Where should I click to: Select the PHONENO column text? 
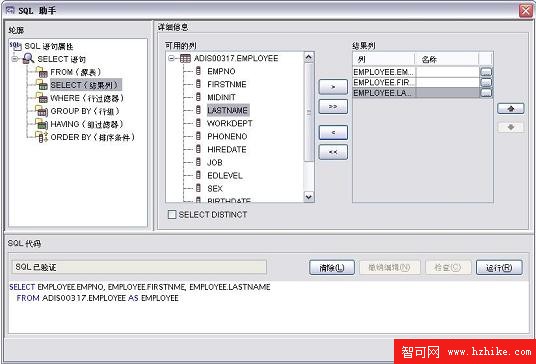pos(227,136)
